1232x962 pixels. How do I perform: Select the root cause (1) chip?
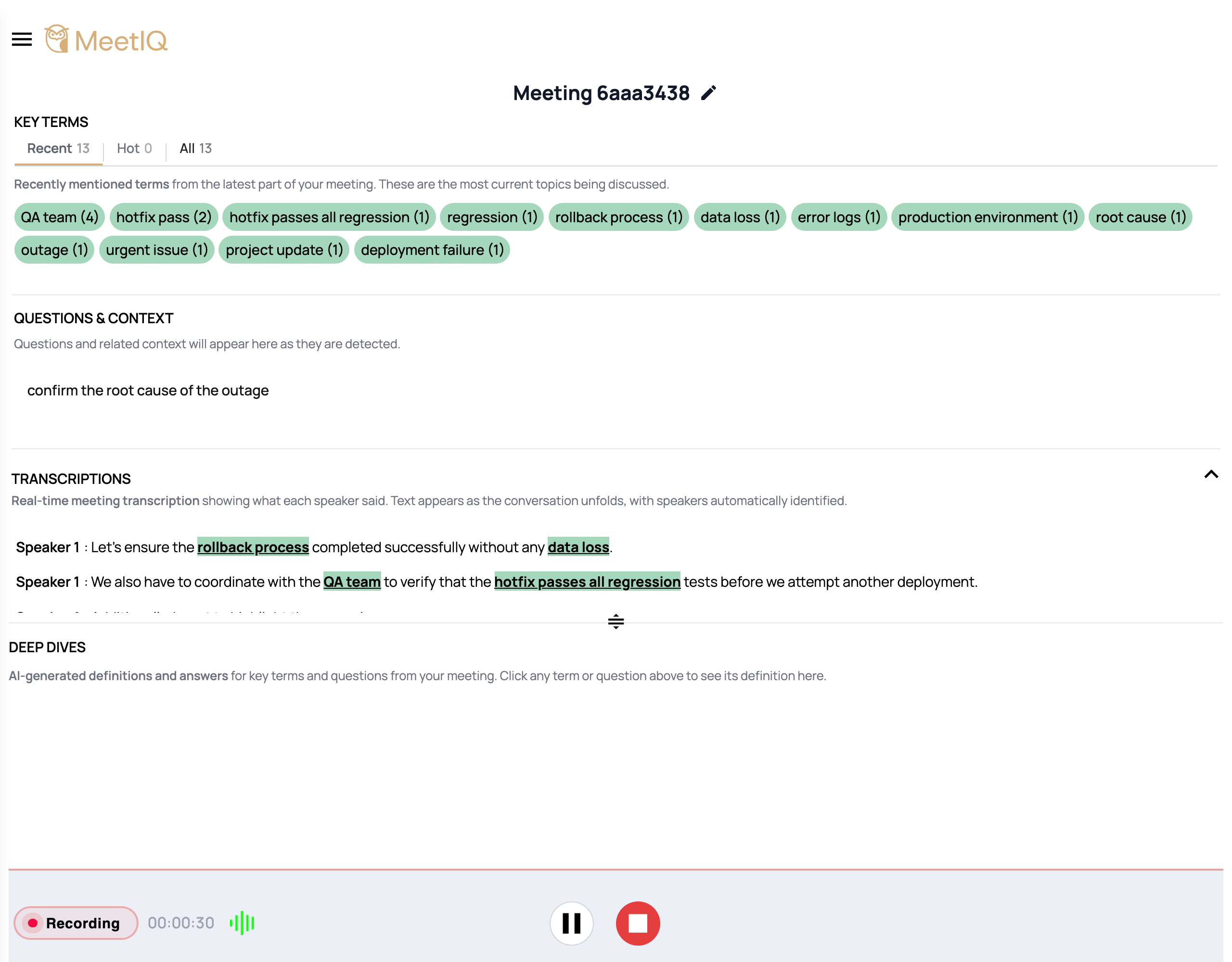(1141, 217)
